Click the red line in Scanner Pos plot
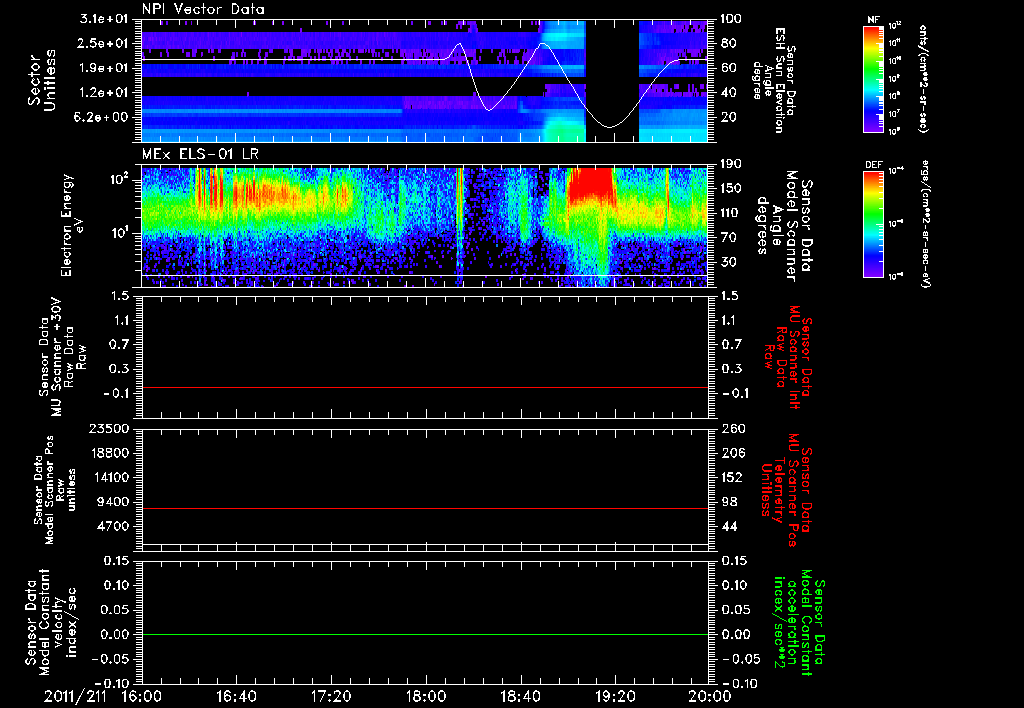1024x708 pixels. [x=424, y=508]
